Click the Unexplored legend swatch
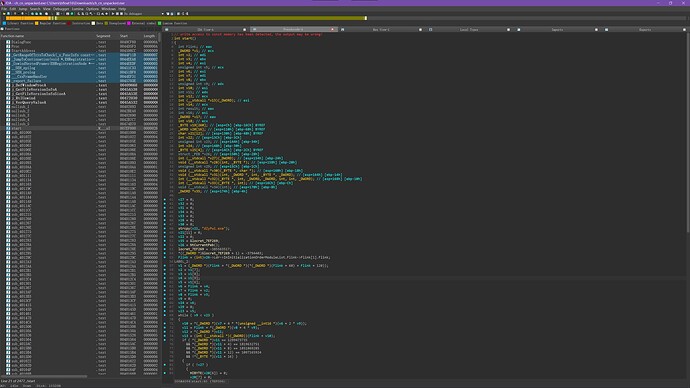 click(106, 23)
